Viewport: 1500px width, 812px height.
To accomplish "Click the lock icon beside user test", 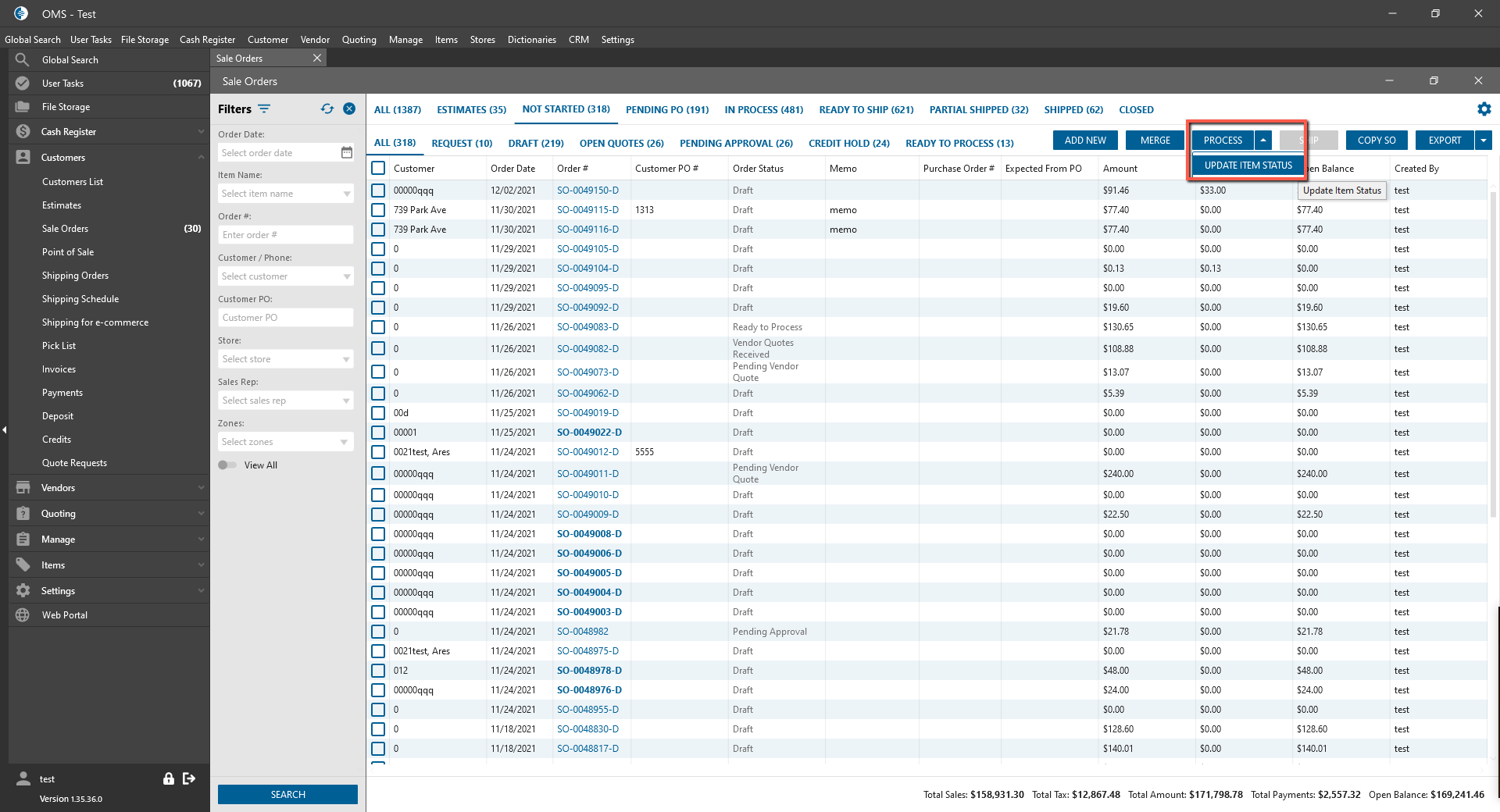I will point(168,778).
